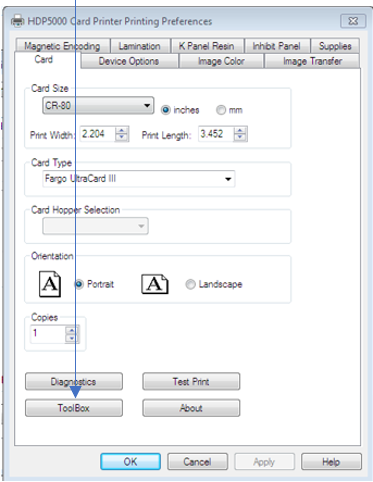Open the Diagnostics button
Screen dimensions: 373x482
74,381
